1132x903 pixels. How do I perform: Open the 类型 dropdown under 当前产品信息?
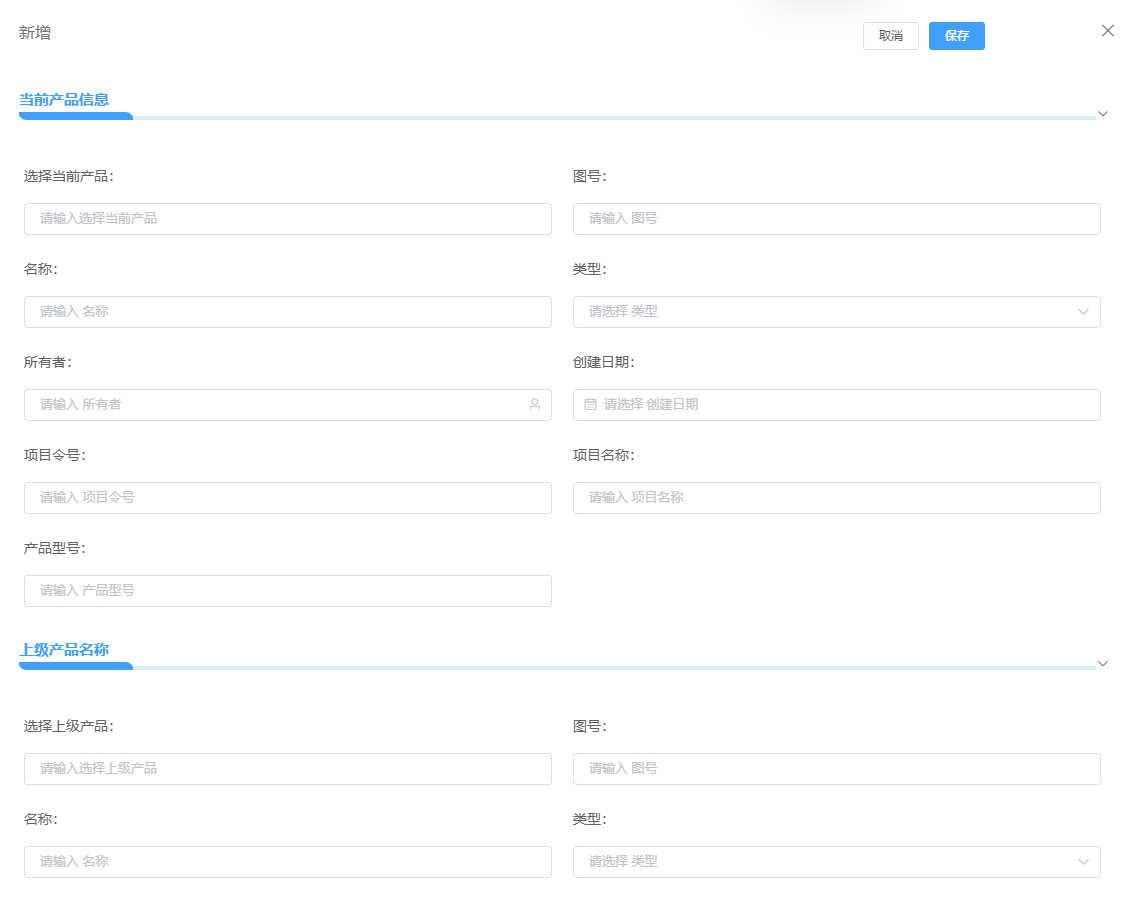[836, 312]
